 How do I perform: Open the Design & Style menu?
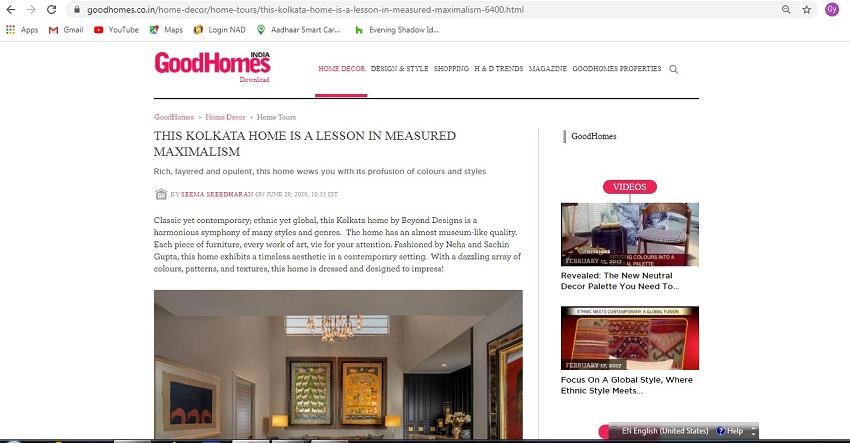(400, 69)
